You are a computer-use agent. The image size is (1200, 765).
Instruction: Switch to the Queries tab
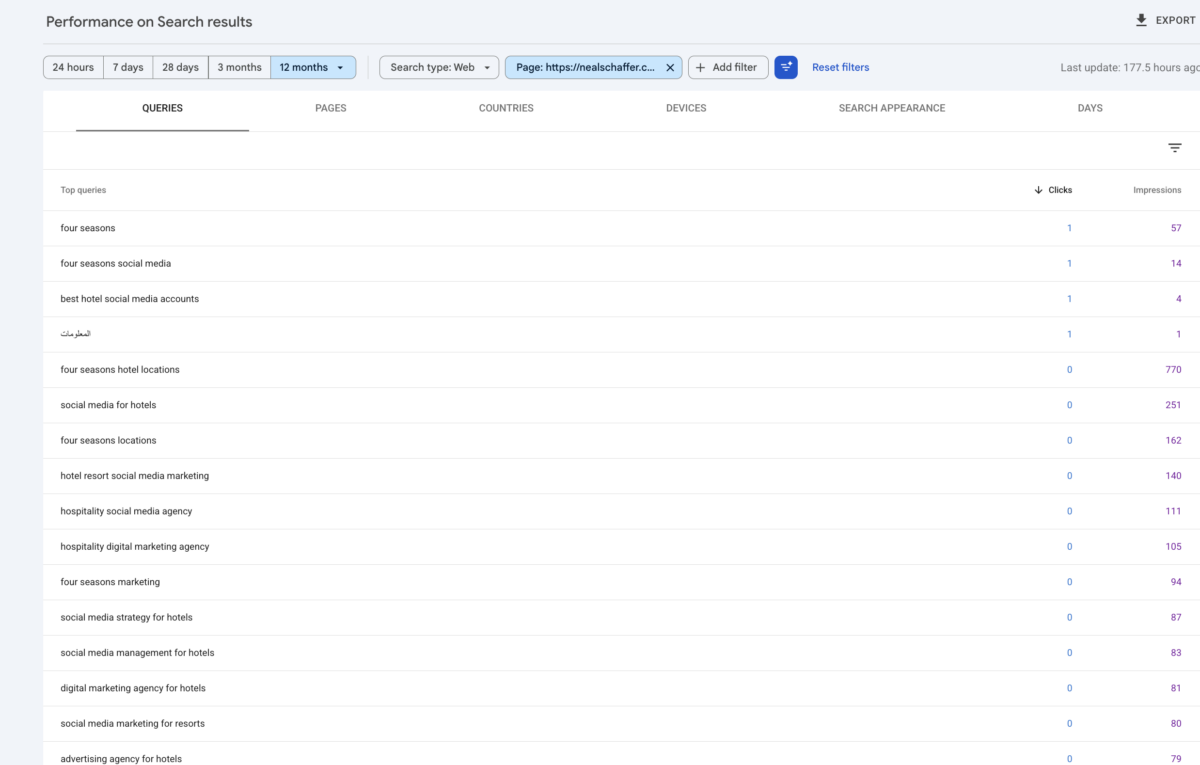(x=162, y=109)
